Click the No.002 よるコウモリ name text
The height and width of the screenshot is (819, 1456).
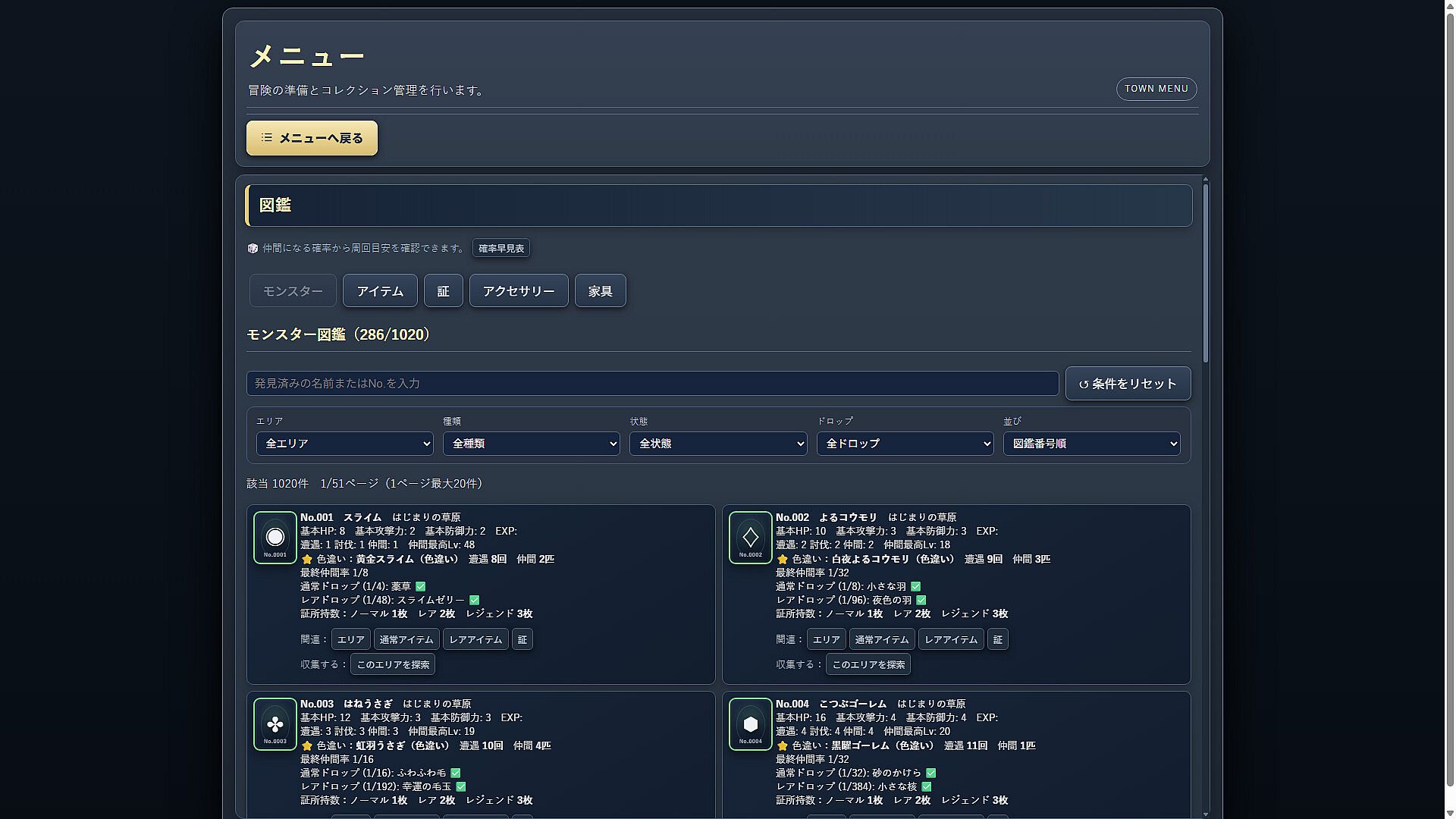tap(827, 517)
